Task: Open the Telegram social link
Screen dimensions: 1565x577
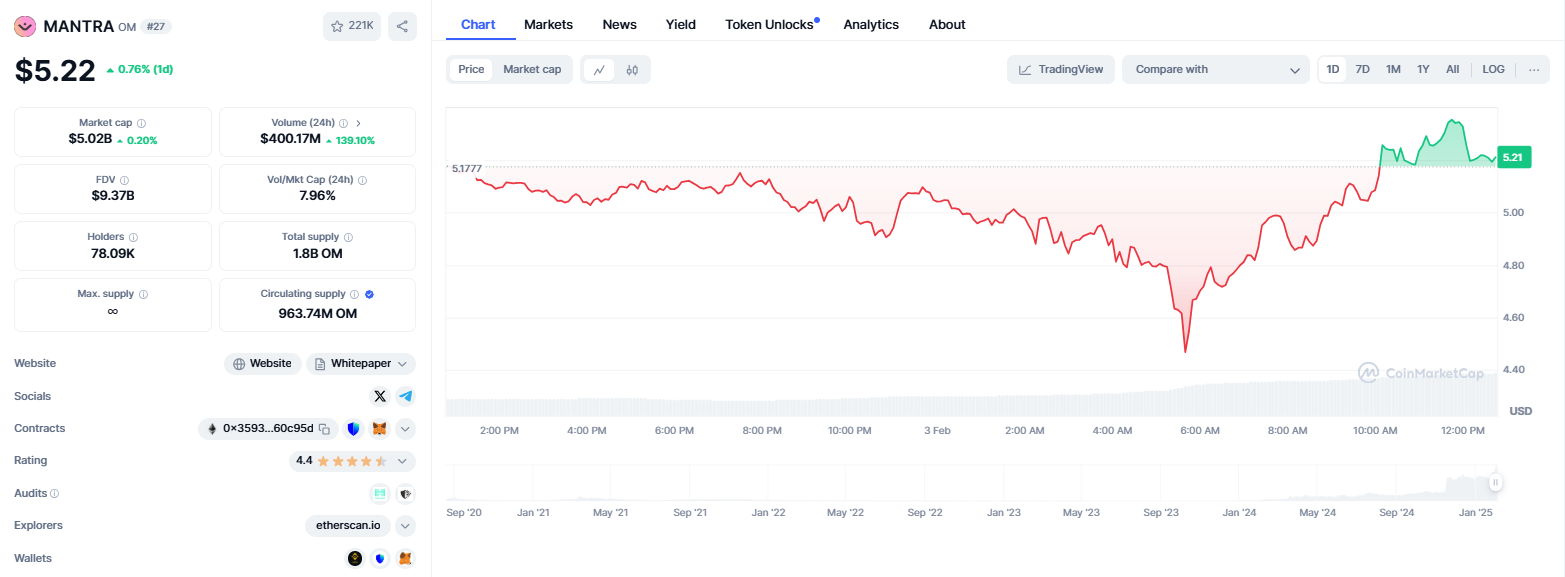Action: click(x=405, y=396)
